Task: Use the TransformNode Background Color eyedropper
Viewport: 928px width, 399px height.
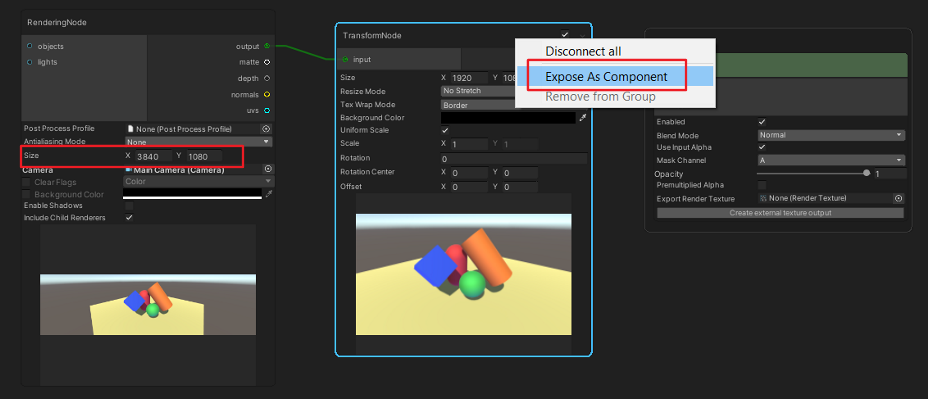Action: (x=583, y=118)
